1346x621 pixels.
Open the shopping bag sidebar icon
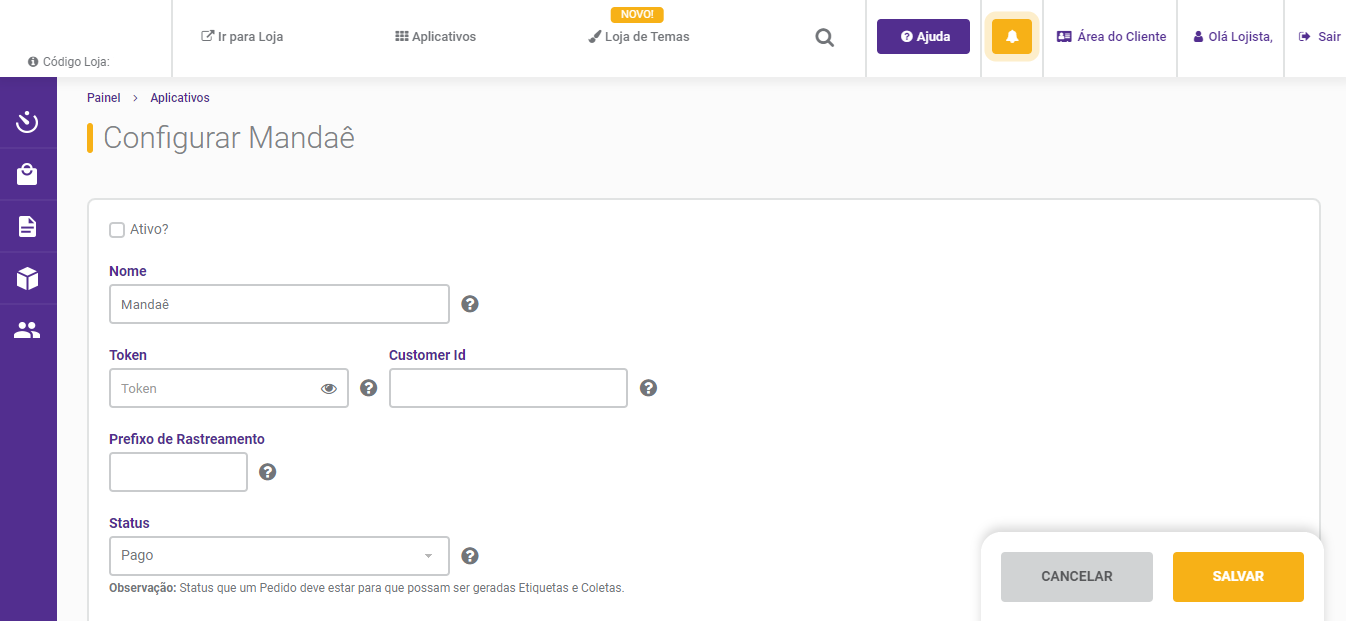[x=27, y=175]
